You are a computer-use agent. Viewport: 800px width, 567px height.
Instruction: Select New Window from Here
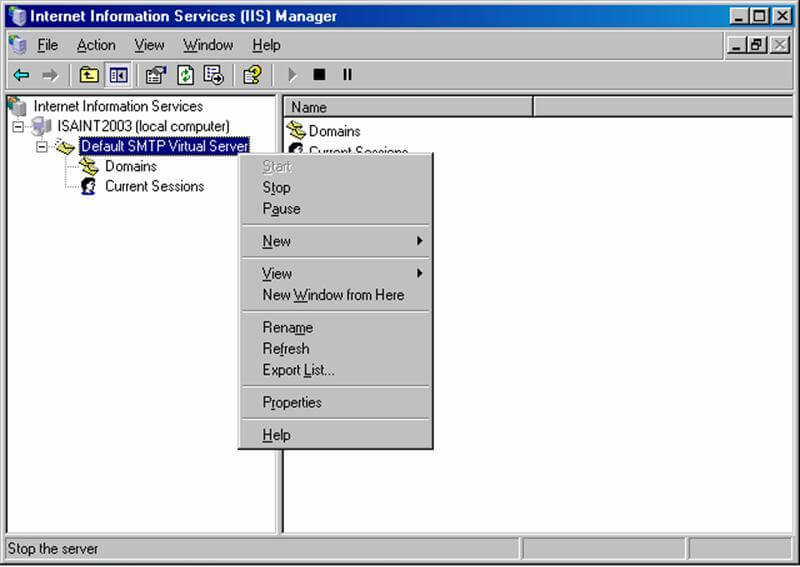336,295
